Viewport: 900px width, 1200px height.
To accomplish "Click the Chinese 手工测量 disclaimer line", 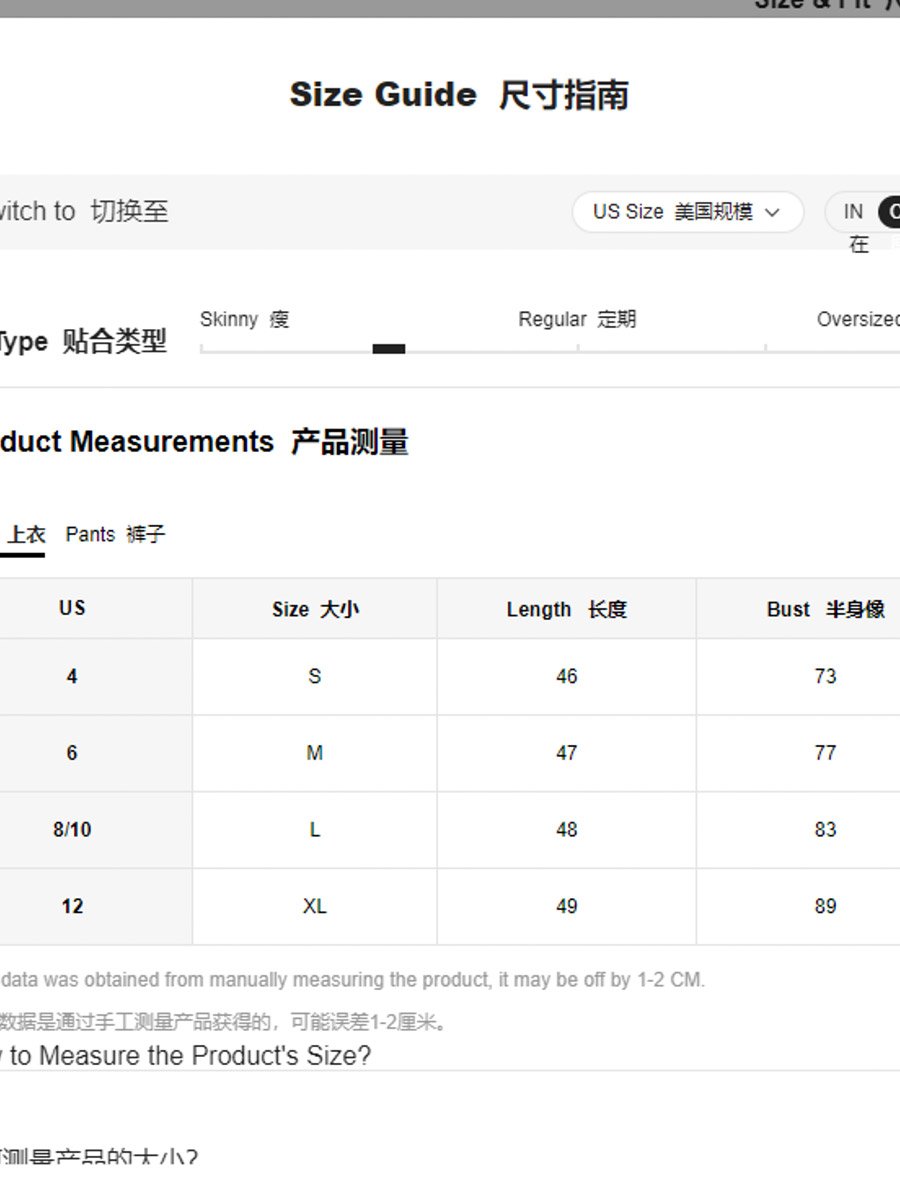I will click(224, 1022).
